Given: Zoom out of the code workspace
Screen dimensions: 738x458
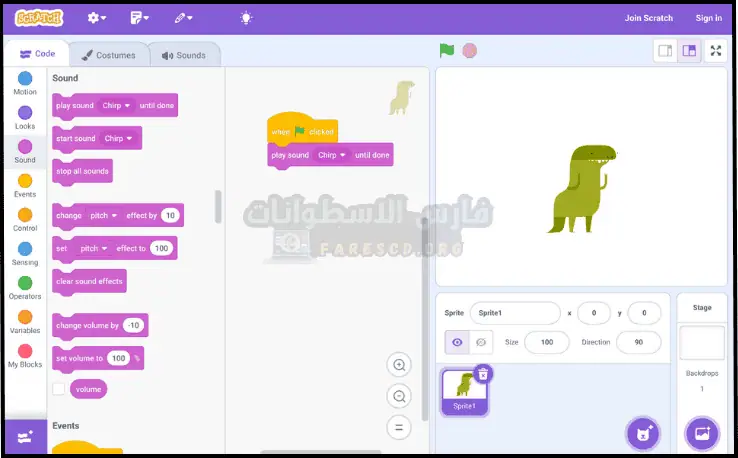Looking at the screenshot, I should (x=400, y=397).
